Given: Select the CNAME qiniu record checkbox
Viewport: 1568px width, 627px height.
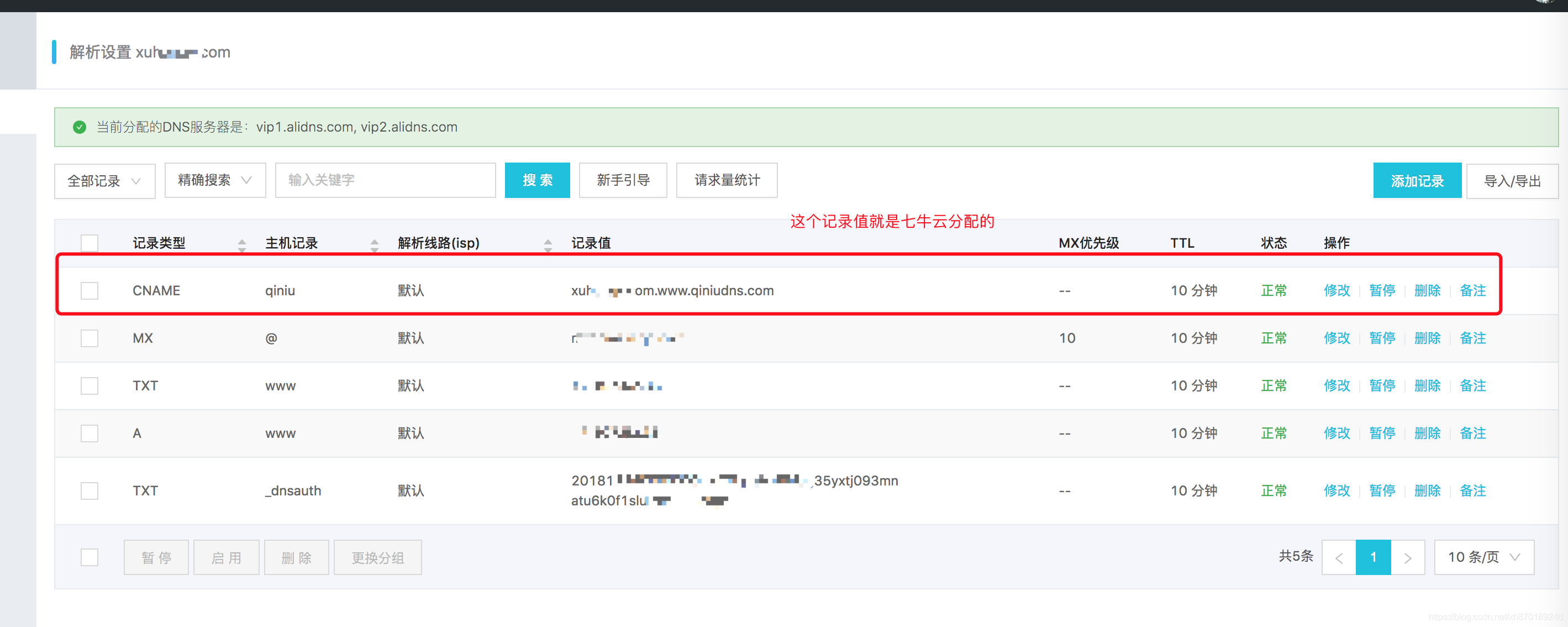Looking at the screenshot, I should click(90, 291).
